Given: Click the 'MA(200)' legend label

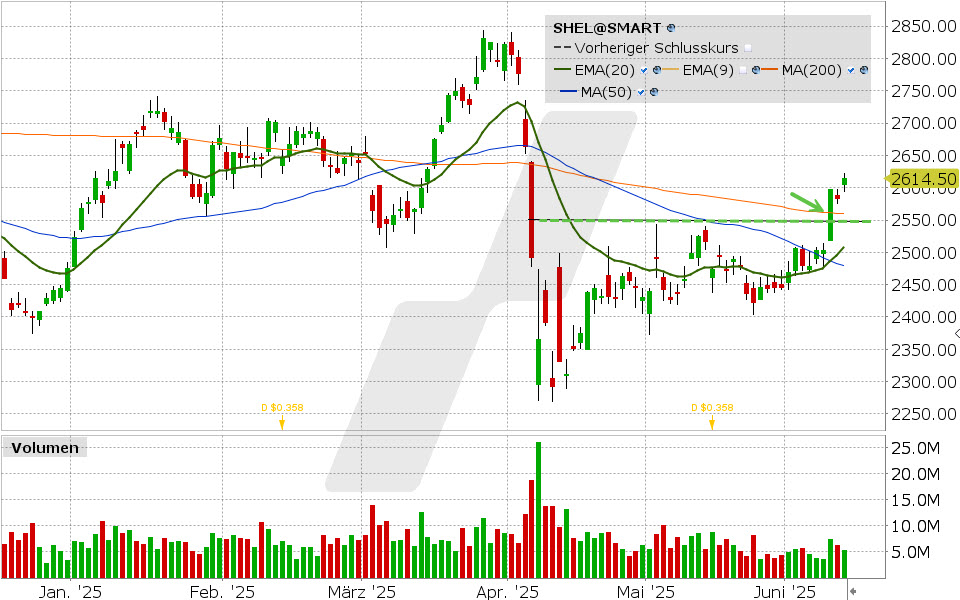Looking at the screenshot, I should [x=812, y=70].
